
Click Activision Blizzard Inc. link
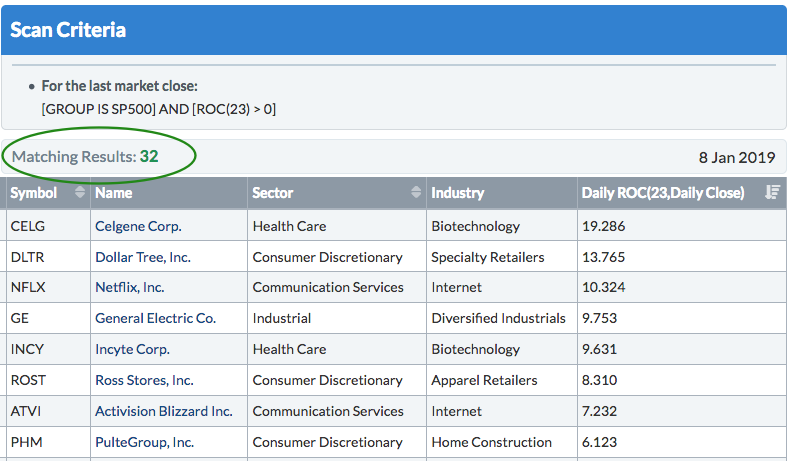(x=163, y=411)
